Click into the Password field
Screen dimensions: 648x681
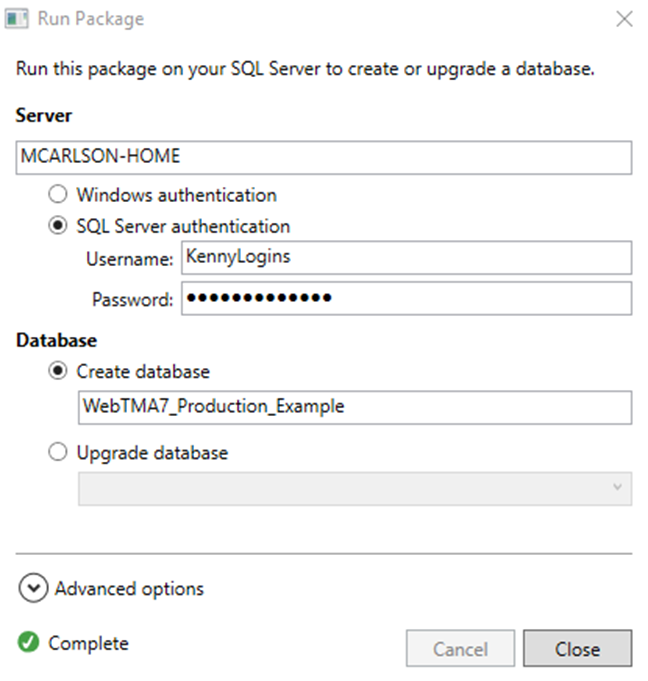point(406,298)
